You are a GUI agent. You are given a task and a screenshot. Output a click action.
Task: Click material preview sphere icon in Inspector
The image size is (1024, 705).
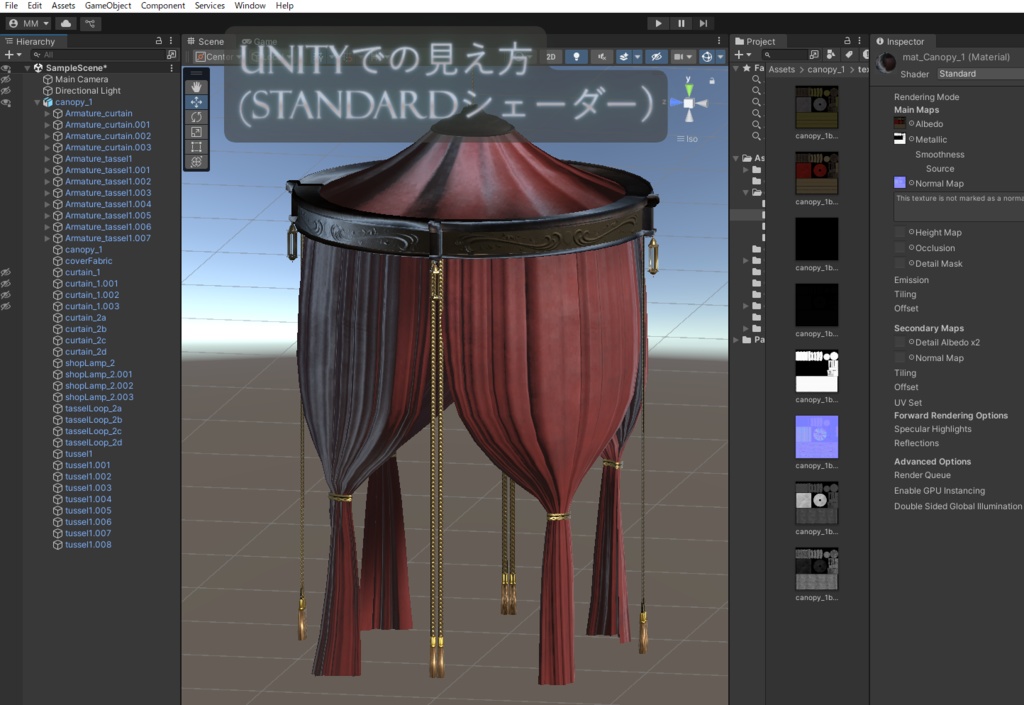[886, 63]
